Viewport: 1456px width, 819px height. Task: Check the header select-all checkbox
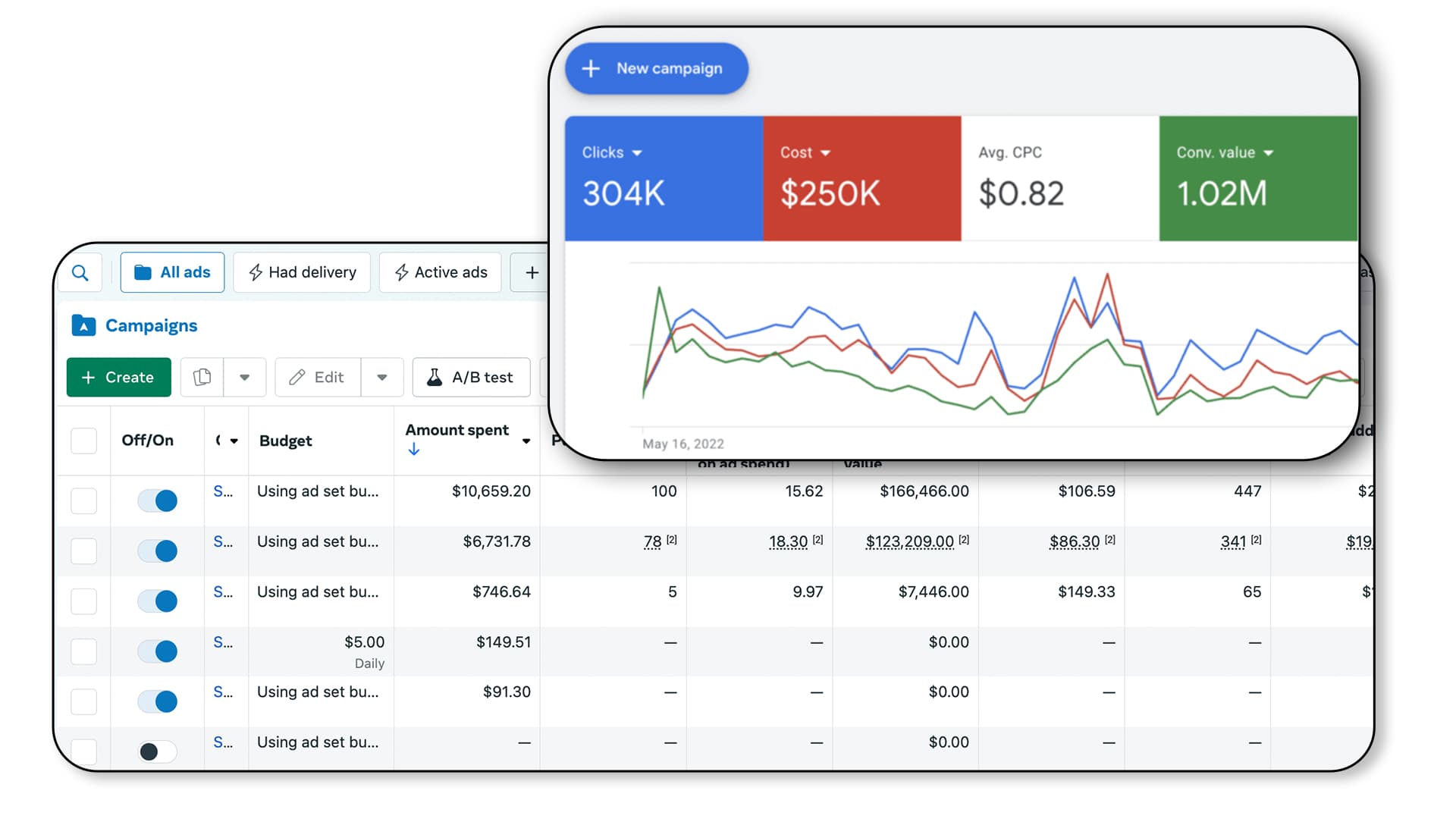point(83,441)
